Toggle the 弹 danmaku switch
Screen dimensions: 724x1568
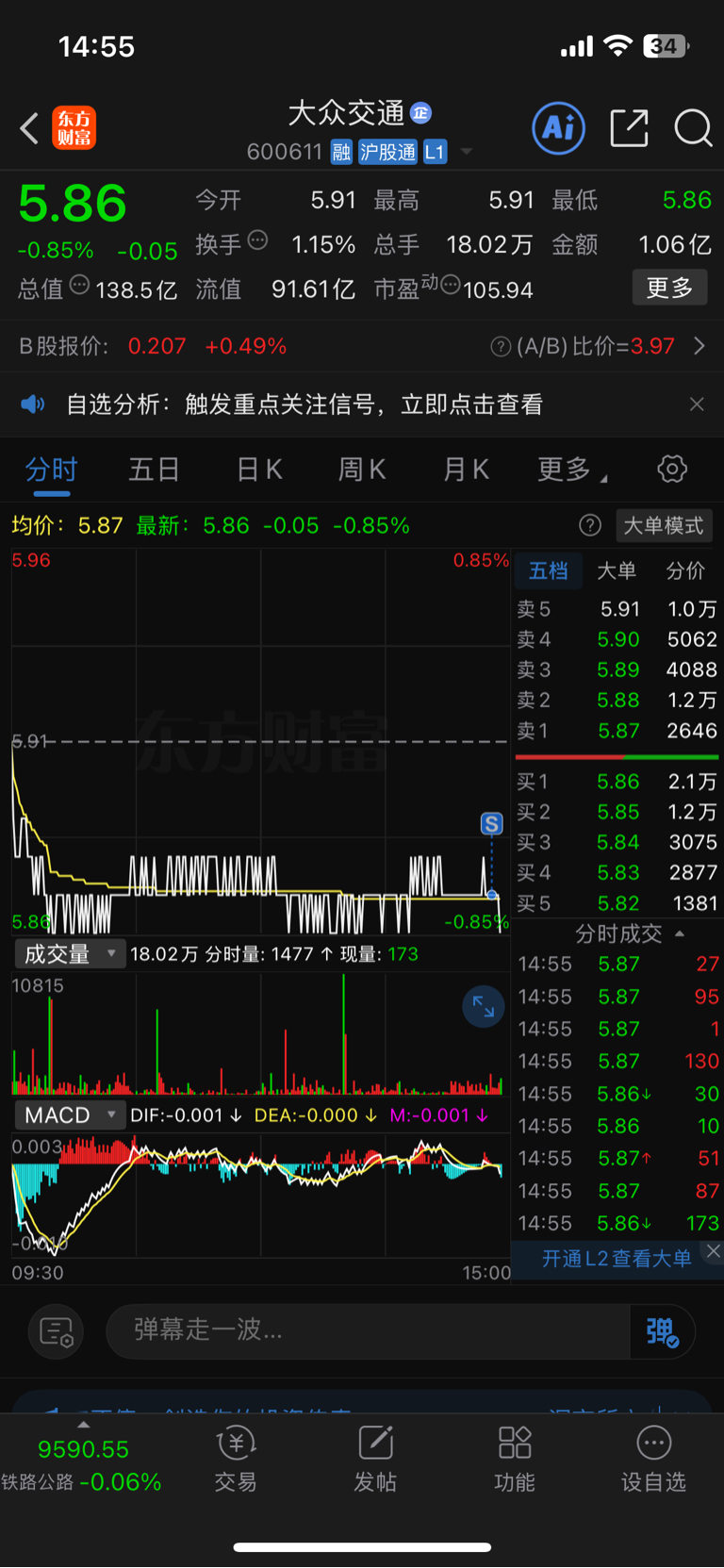(x=663, y=1331)
